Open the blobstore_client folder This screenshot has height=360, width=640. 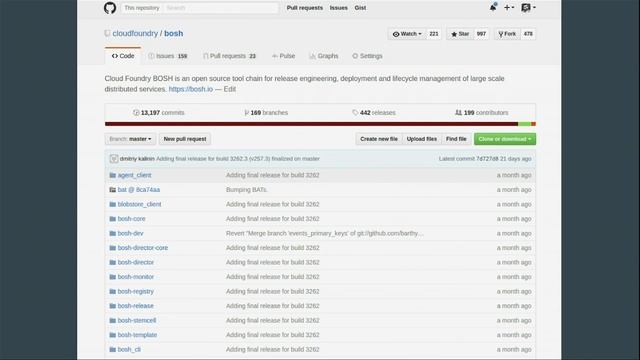point(139,204)
